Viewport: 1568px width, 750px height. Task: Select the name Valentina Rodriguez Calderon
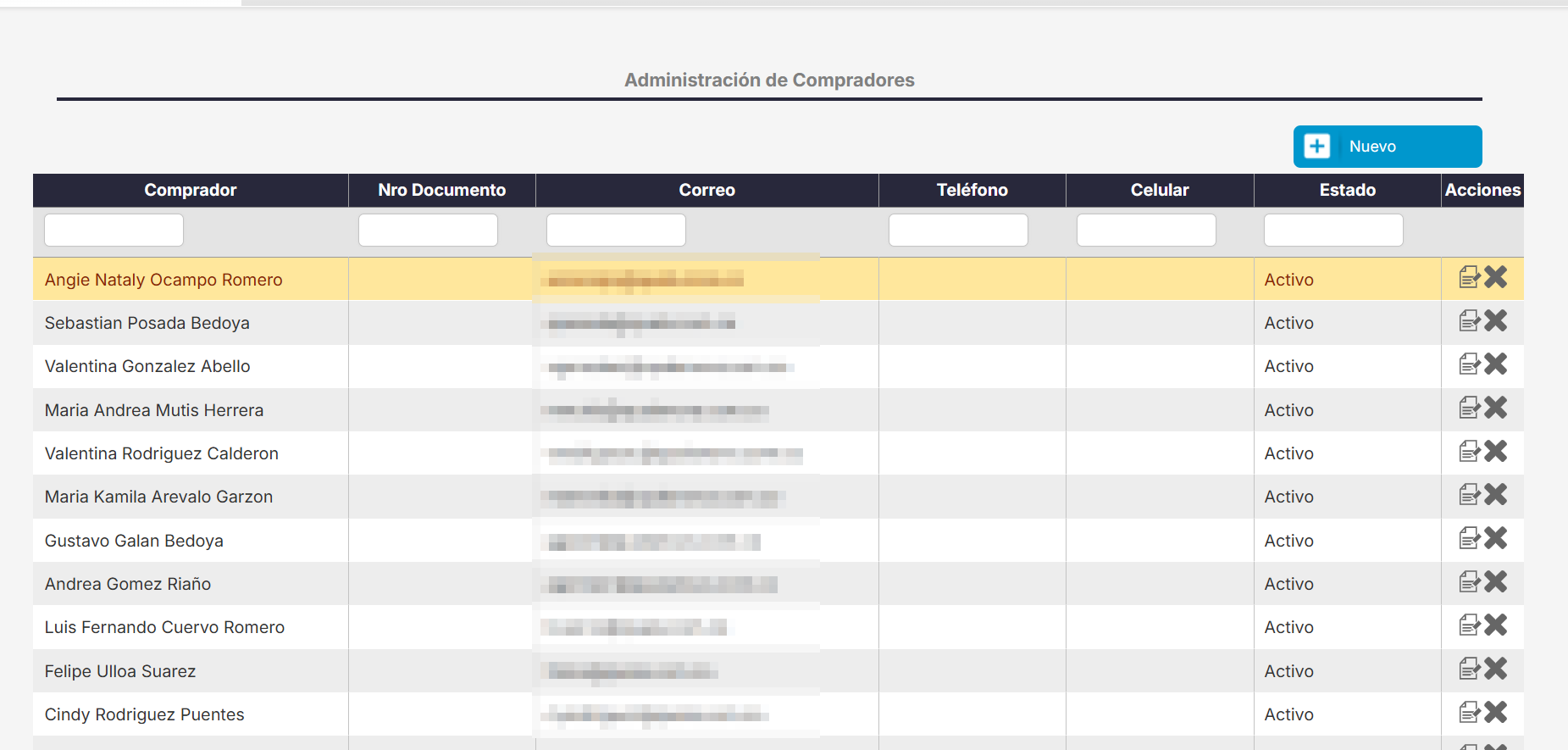[162, 453]
